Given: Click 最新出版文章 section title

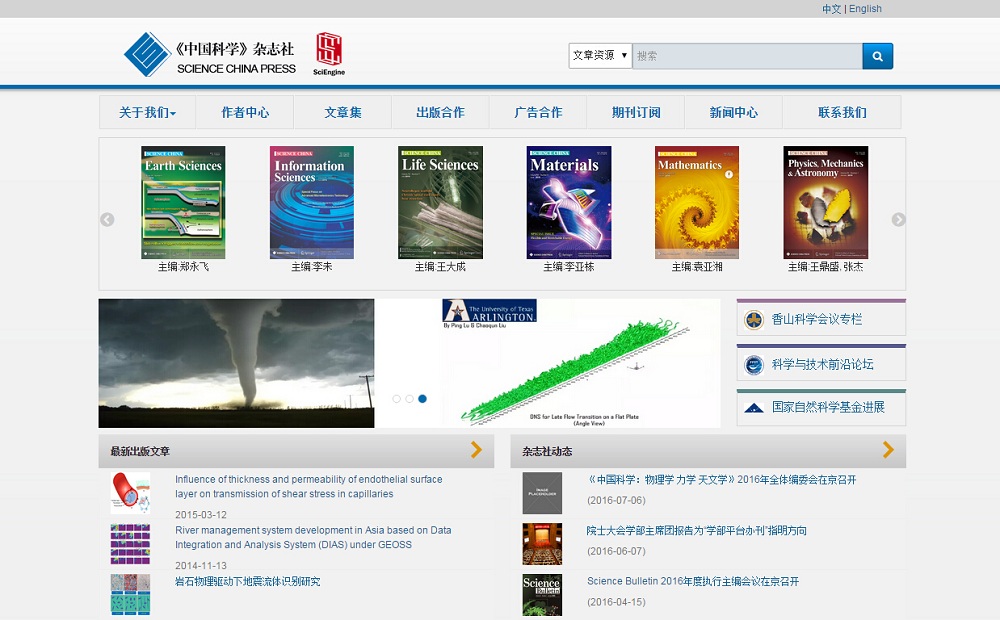Looking at the screenshot, I should (140, 452).
